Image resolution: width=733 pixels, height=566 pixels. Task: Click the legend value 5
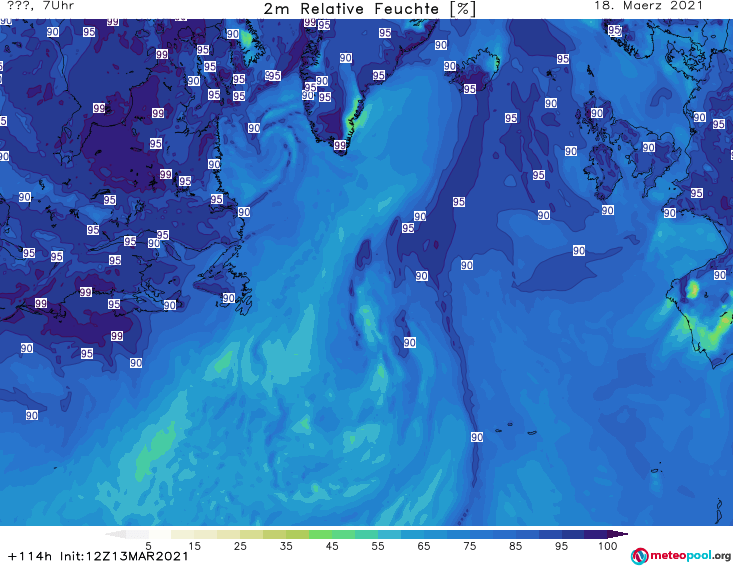(x=148, y=546)
